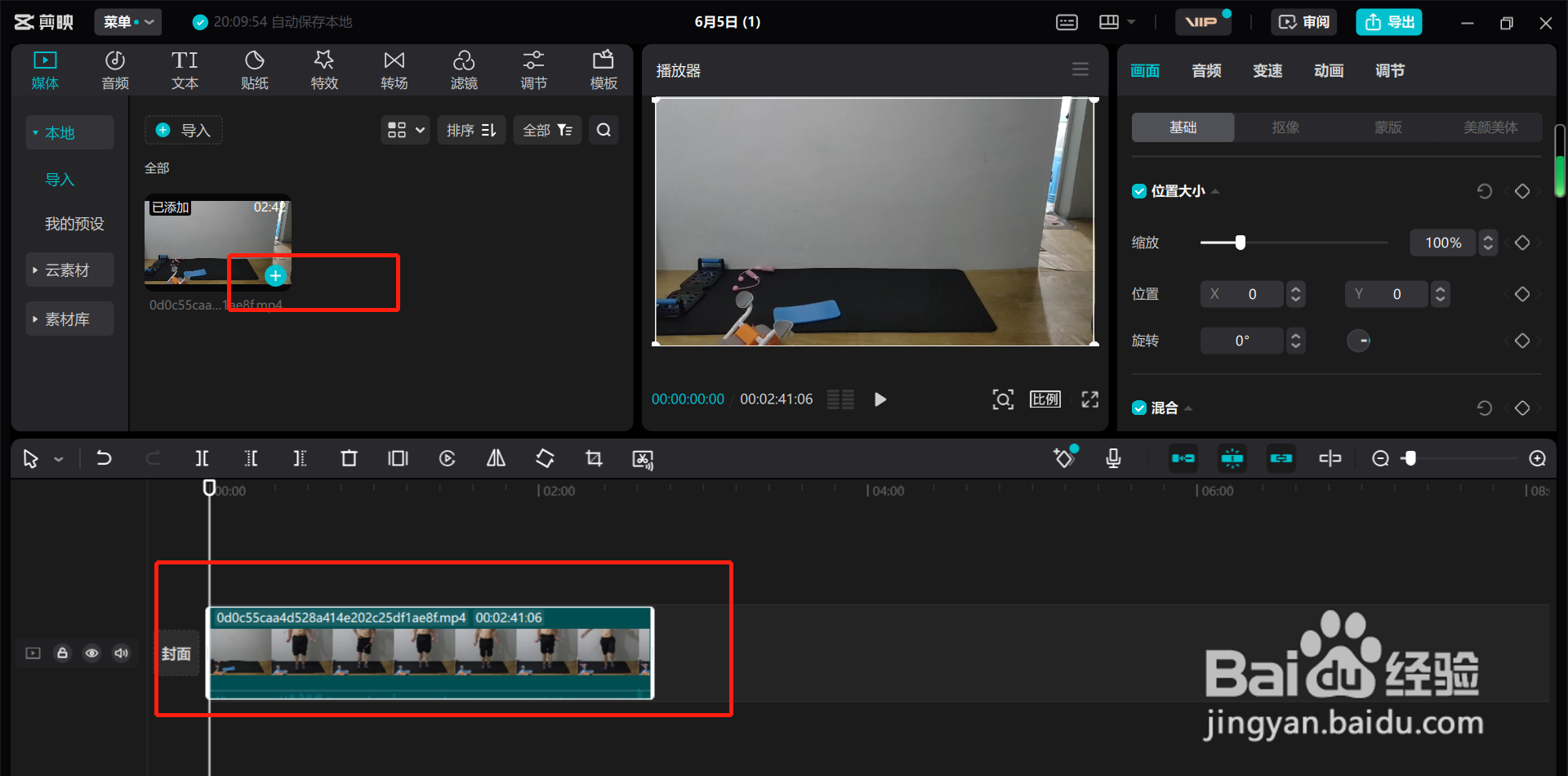Open the selection tool dropdown arrow
1568x776 pixels.
point(59,460)
